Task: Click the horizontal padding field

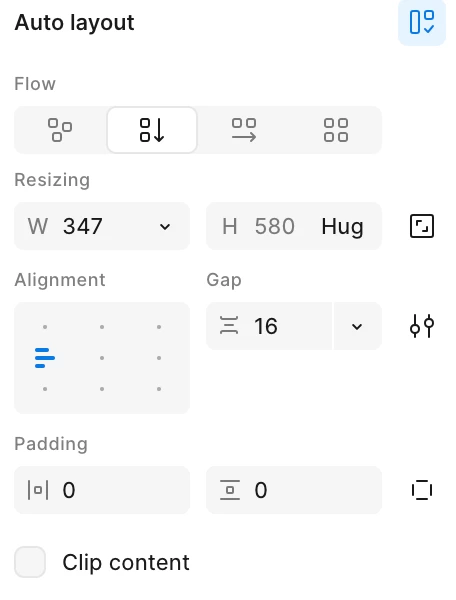Action: (102, 490)
